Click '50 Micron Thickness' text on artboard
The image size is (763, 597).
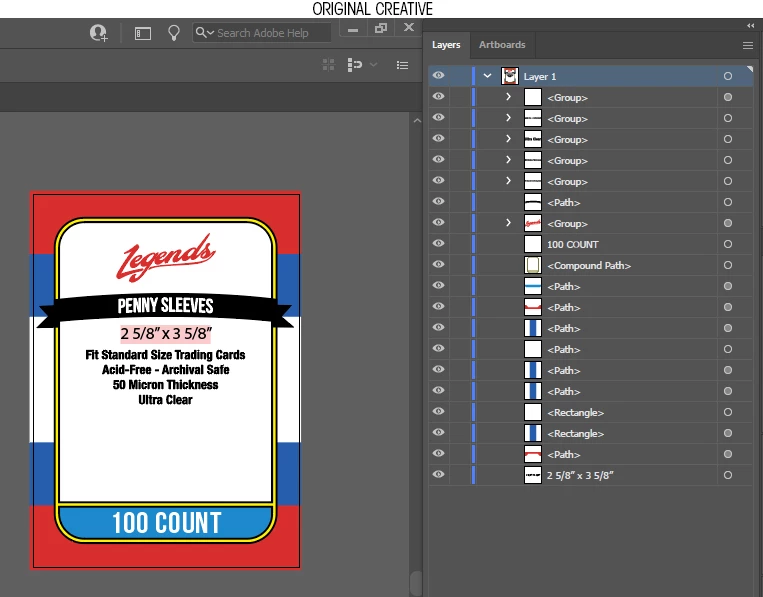click(x=165, y=385)
